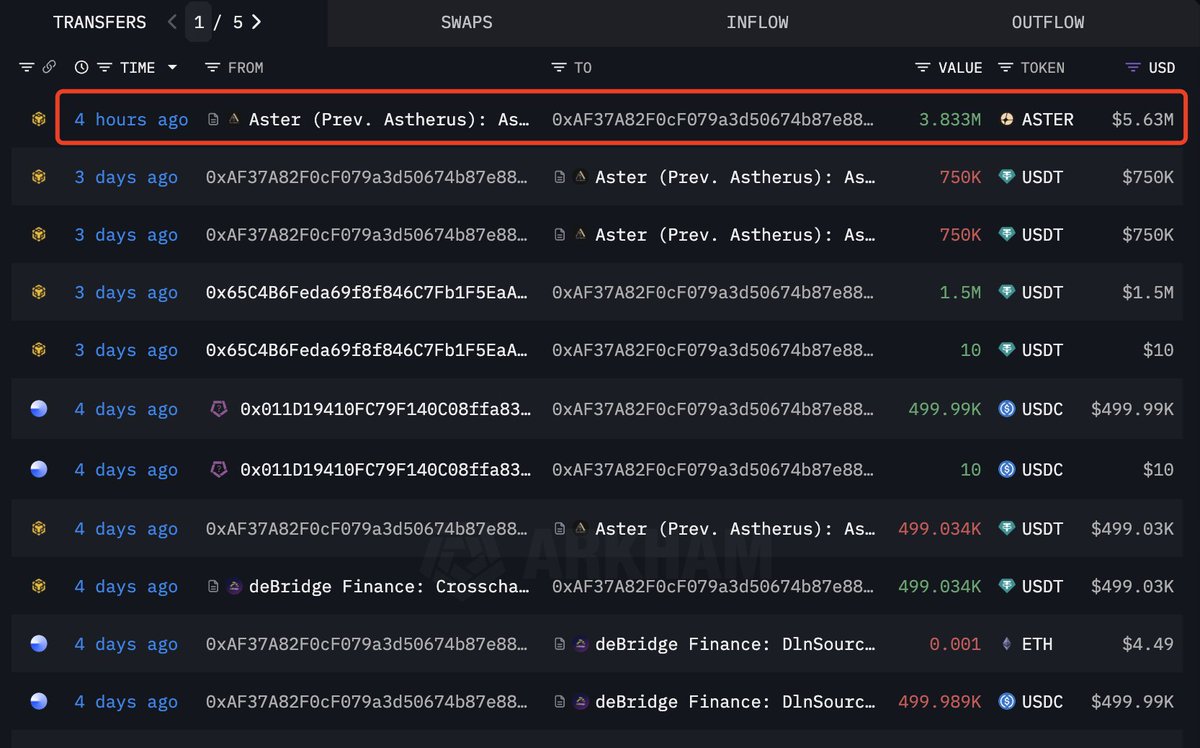Open 0x65C4B6Feda69... sender in 1.5M row
The width and height of the screenshot is (1200, 748).
pos(367,292)
